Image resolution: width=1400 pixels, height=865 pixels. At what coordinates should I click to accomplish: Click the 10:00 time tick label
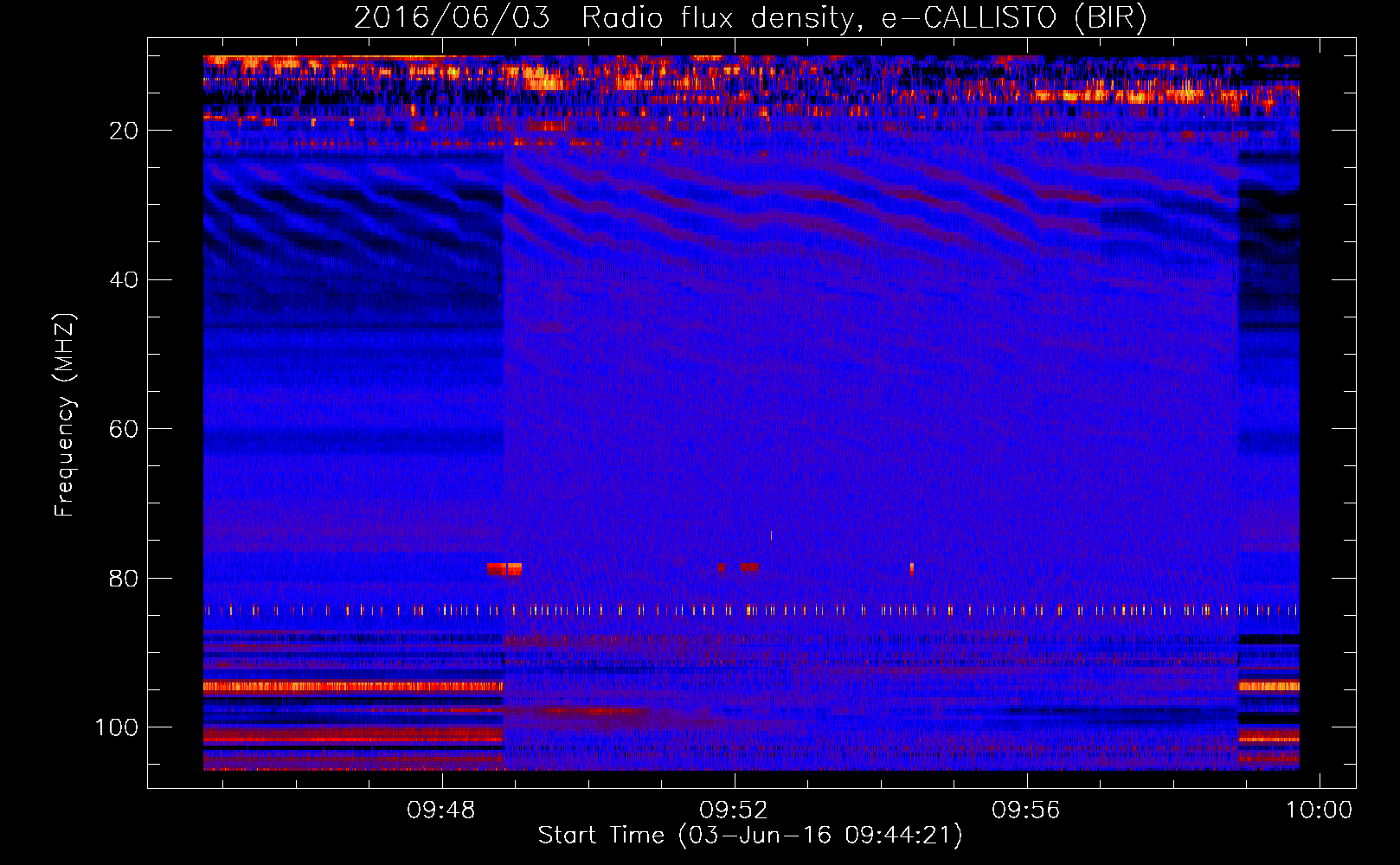click(x=1319, y=810)
